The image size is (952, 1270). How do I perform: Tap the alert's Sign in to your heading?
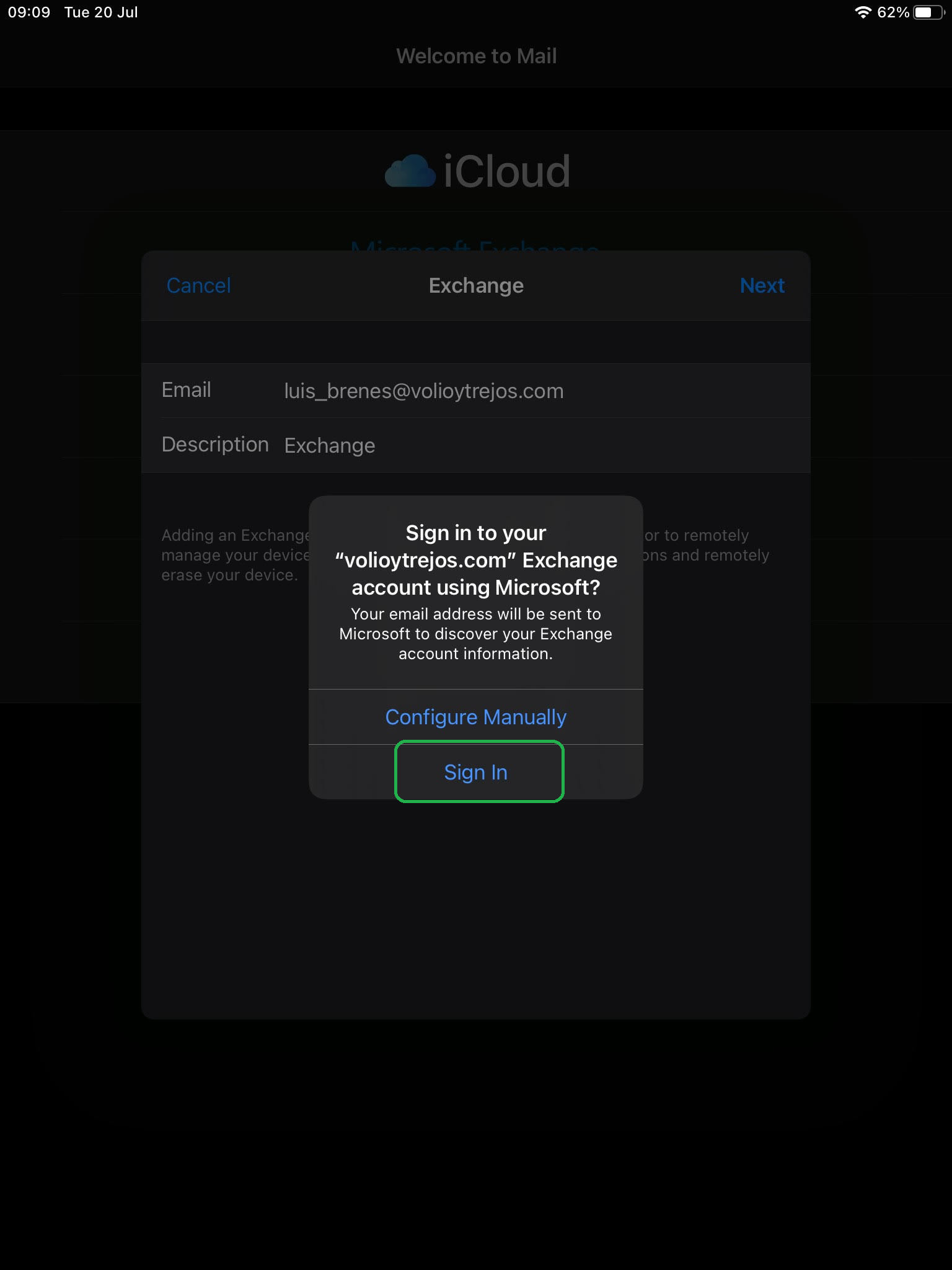click(x=476, y=560)
